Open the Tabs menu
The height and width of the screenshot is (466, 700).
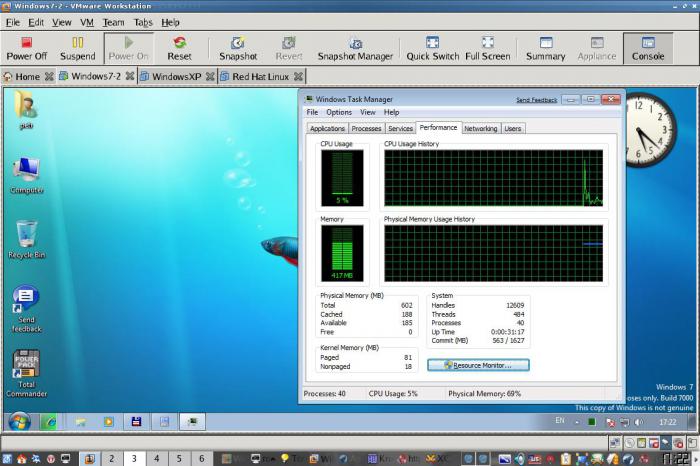[x=143, y=22]
